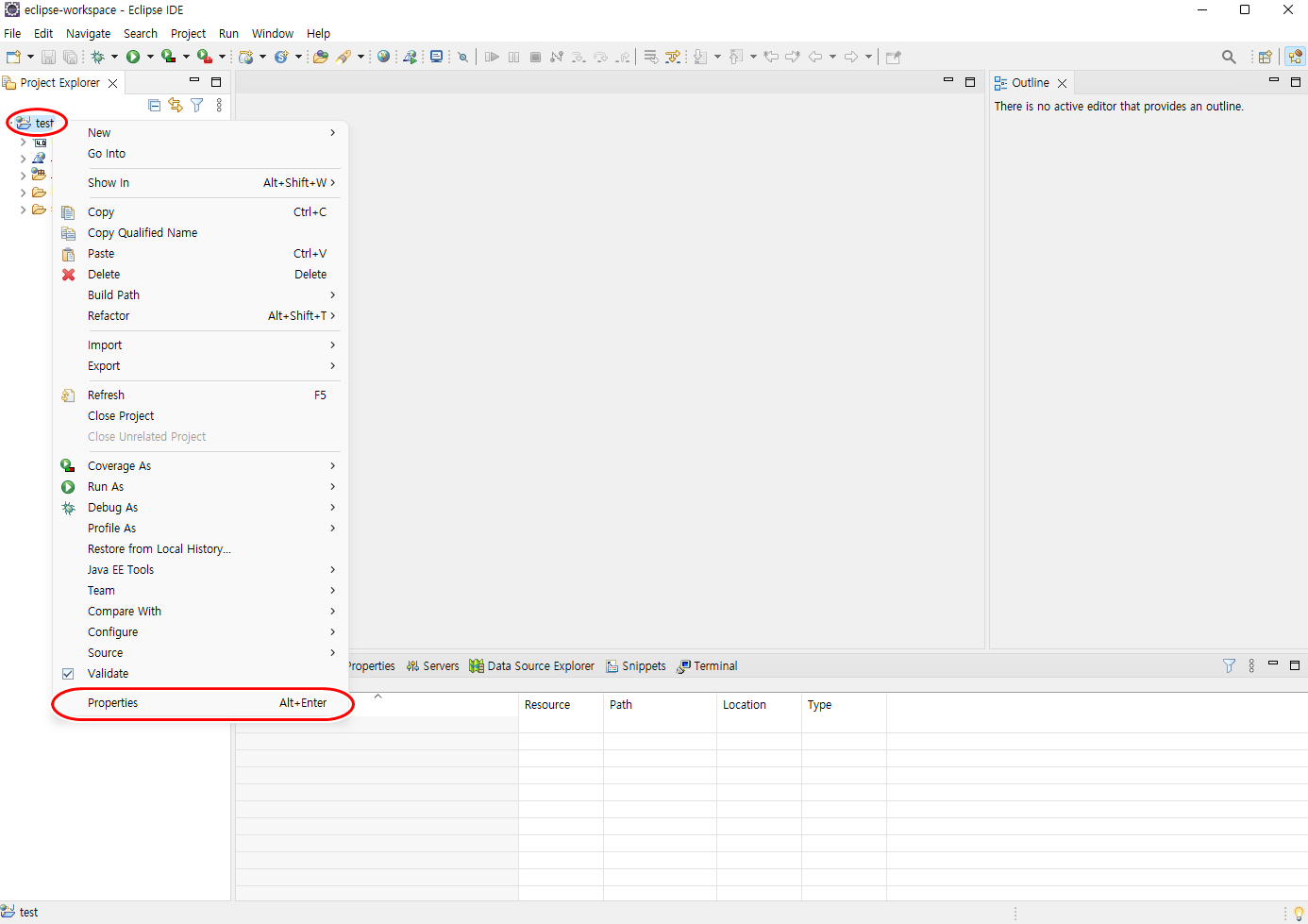Click the filter icon in bottom panel
Image resolution: width=1308 pixels, height=924 pixels.
tap(1229, 665)
